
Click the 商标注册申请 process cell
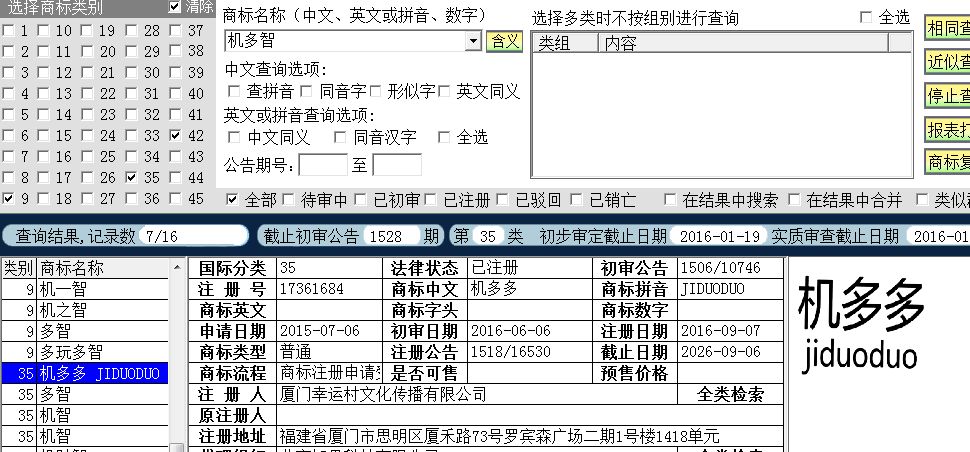[x=329, y=373]
